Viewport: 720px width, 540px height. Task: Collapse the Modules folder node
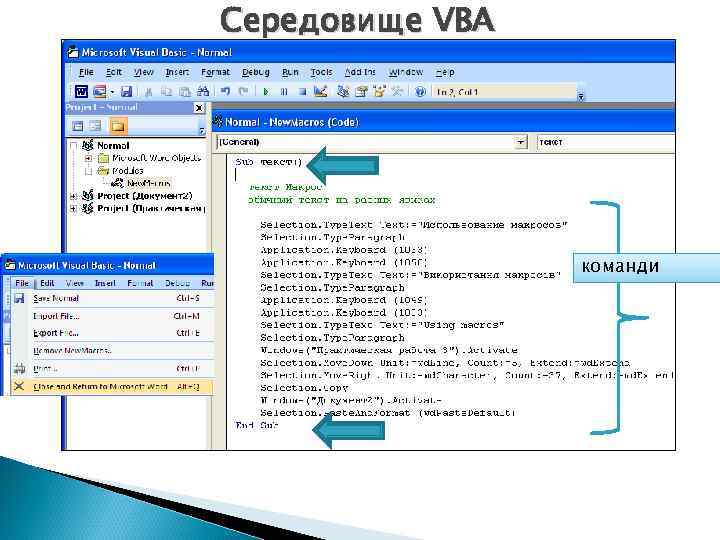pyautogui.click(x=89, y=171)
